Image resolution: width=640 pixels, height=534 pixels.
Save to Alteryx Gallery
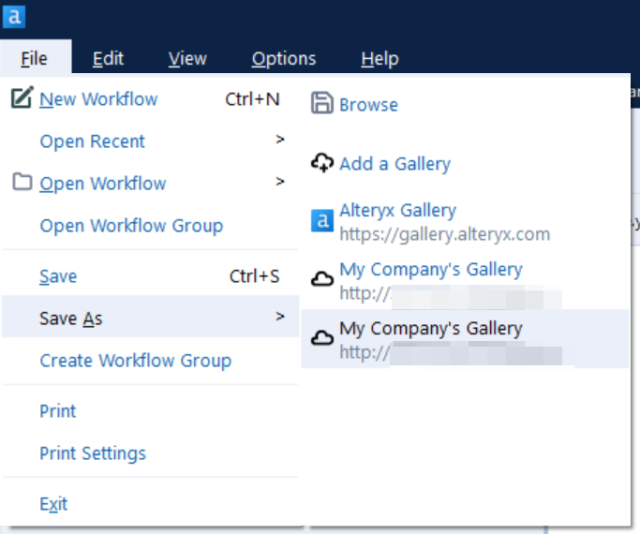coord(465,222)
